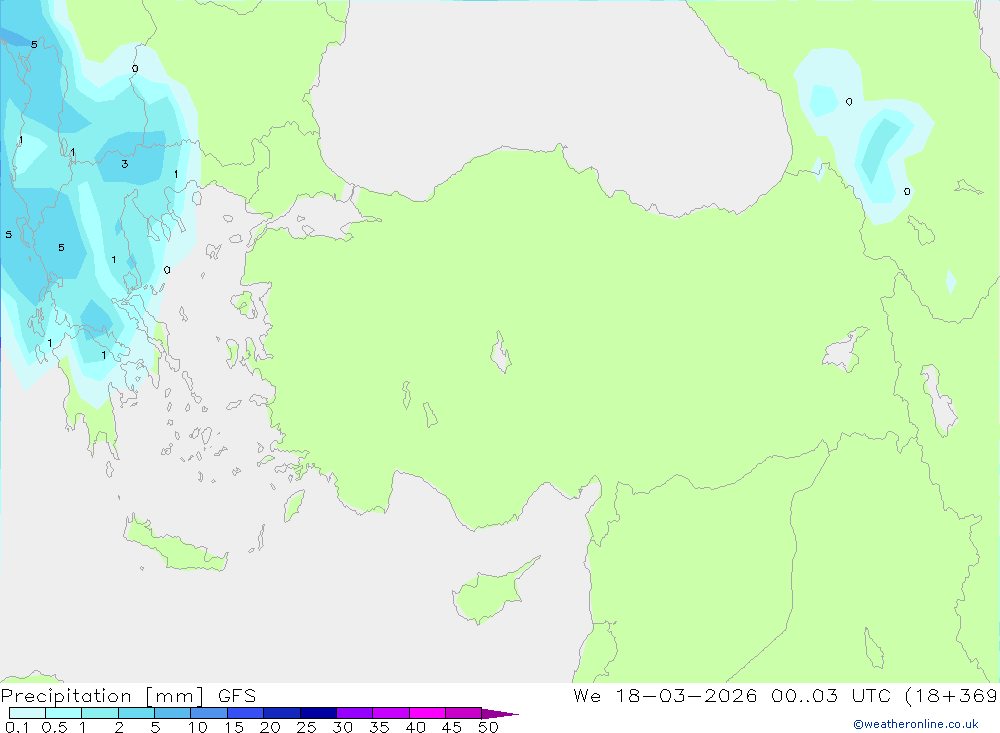Screen dimensions: 1000x733
Task: Click the '15' legend scale label
Action: click(234, 727)
